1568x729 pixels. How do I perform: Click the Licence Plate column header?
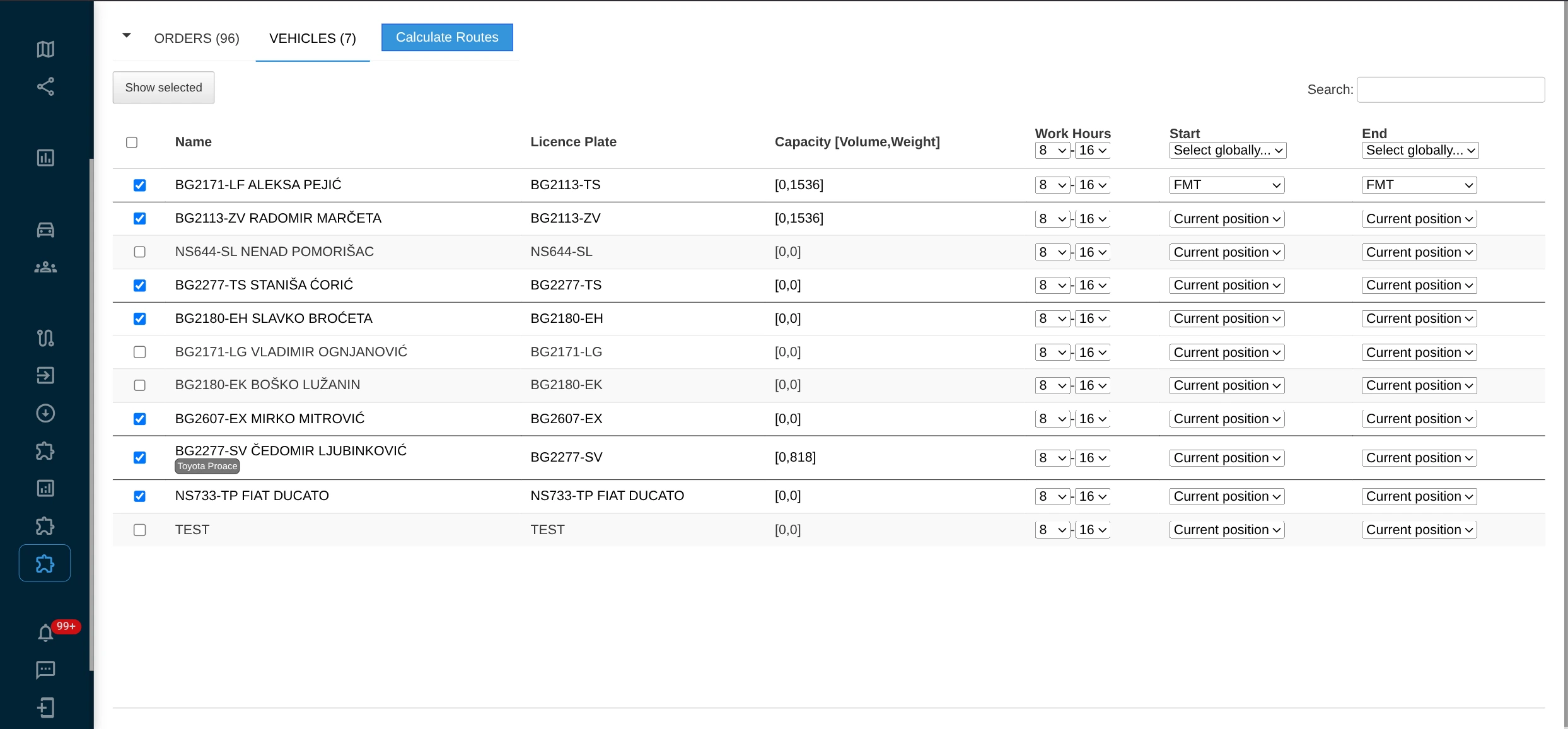point(573,142)
